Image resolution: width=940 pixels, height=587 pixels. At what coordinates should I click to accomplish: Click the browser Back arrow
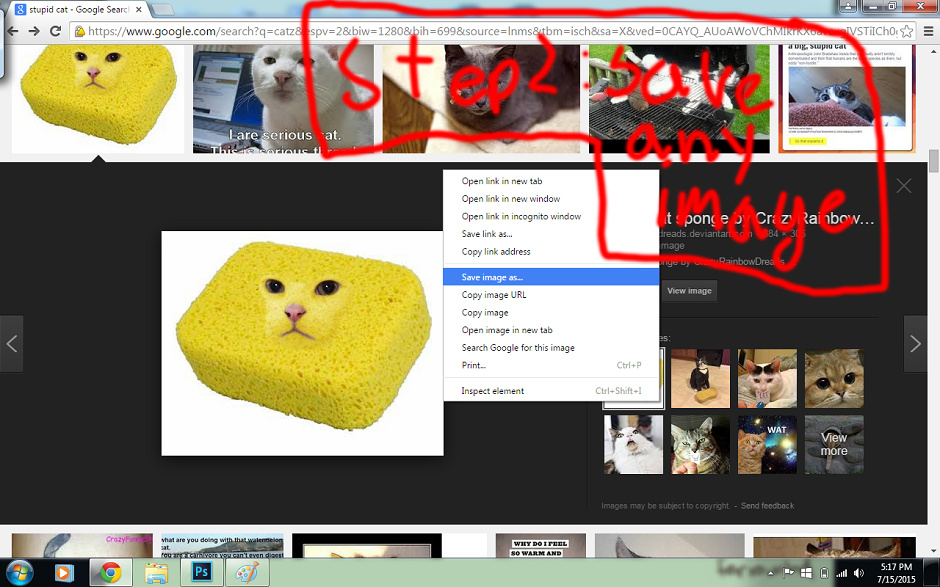(x=13, y=31)
